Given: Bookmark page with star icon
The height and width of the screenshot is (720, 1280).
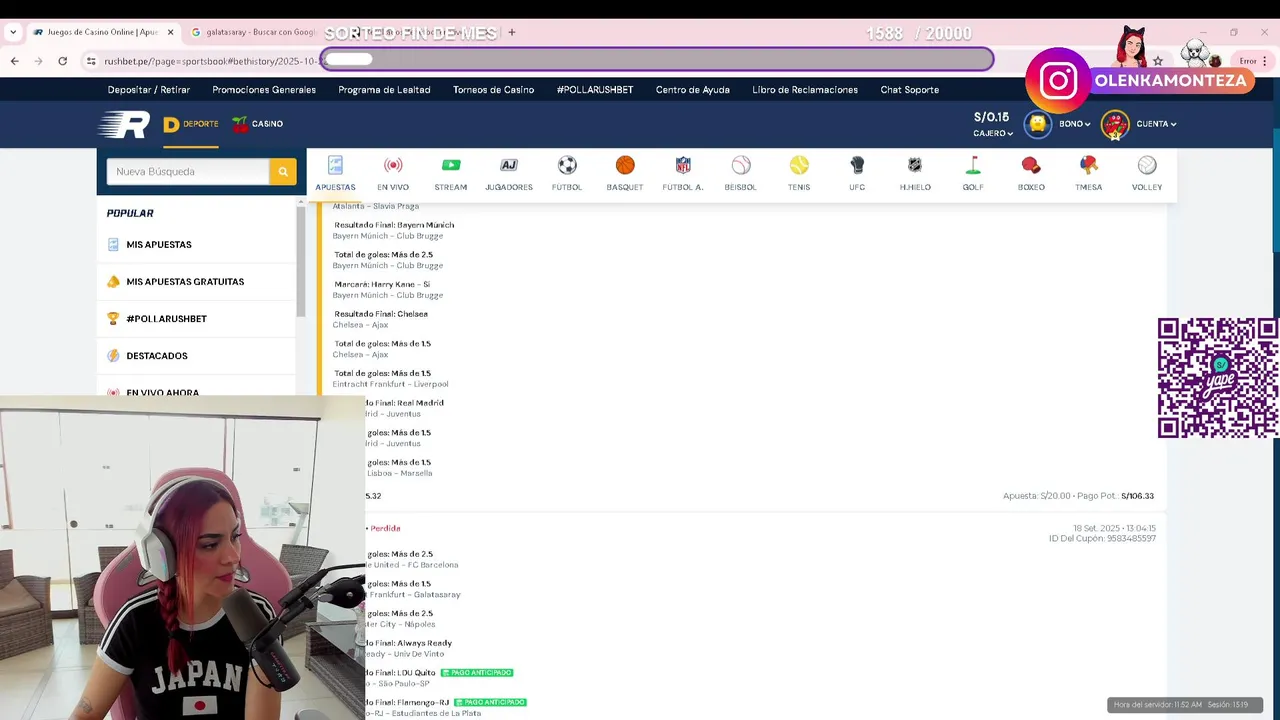Looking at the screenshot, I should pyautogui.click(x=1158, y=61).
